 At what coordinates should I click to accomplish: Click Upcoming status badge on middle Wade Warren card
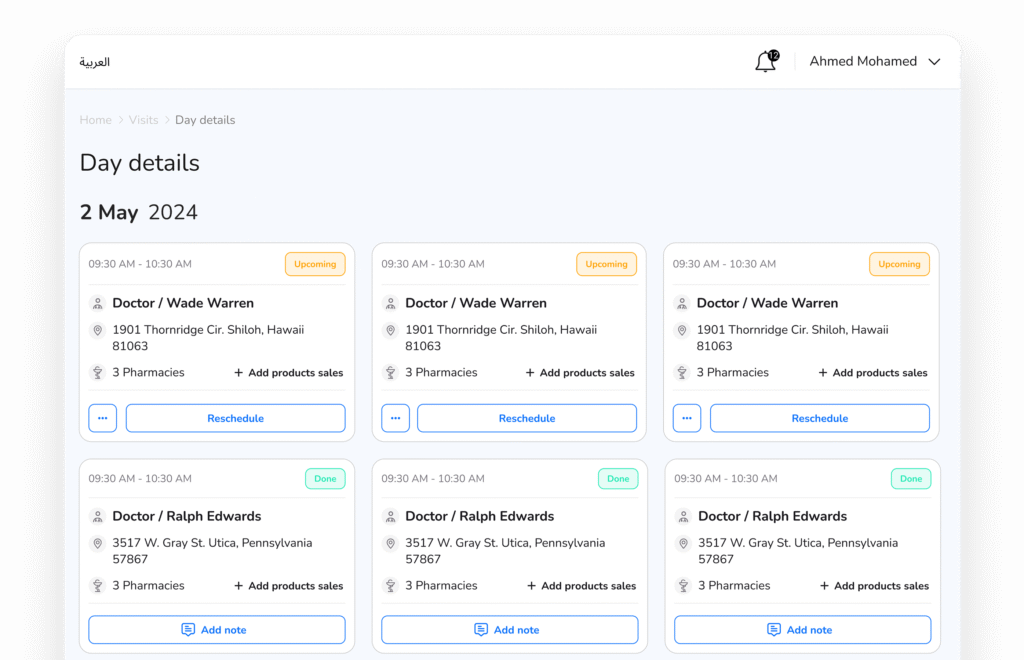pos(606,264)
